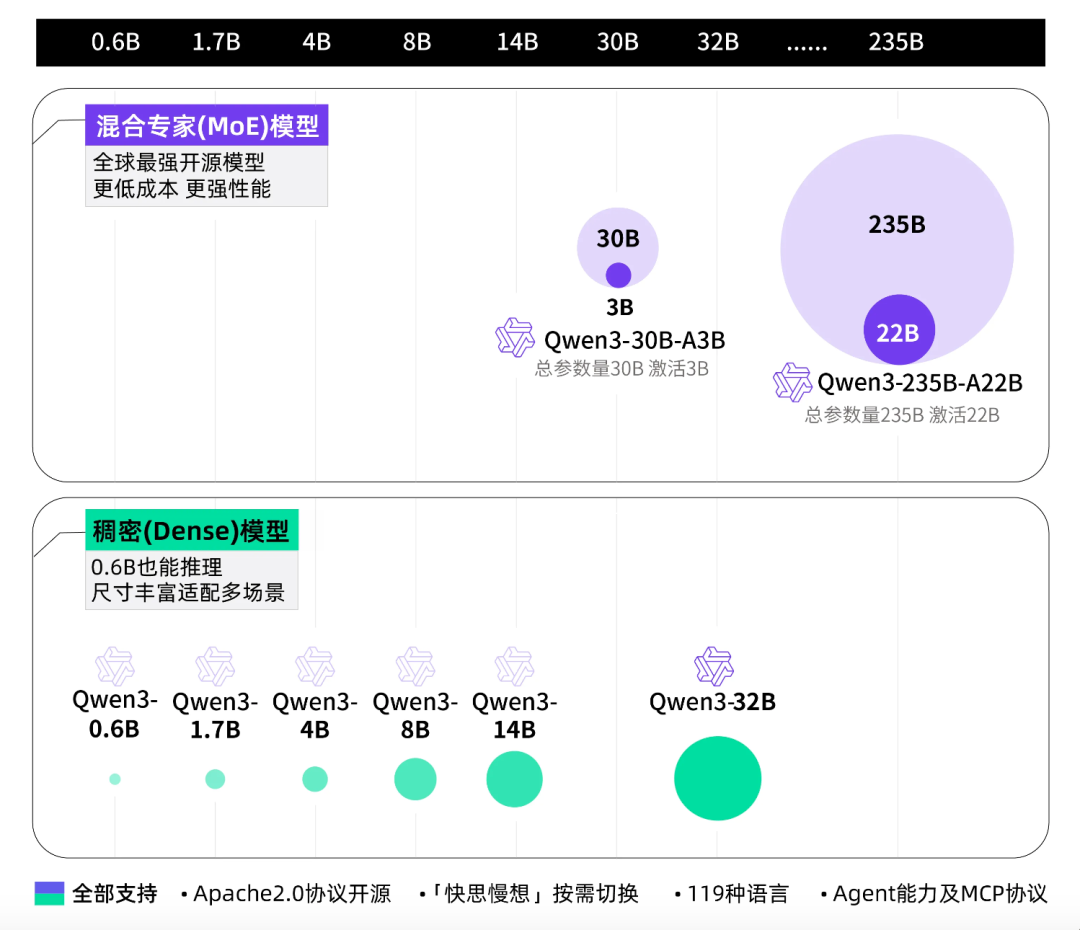The height and width of the screenshot is (930, 1080).
Task: Click the footer text "「快思慢想」按需切换"
Action: (x=535, y=893)
